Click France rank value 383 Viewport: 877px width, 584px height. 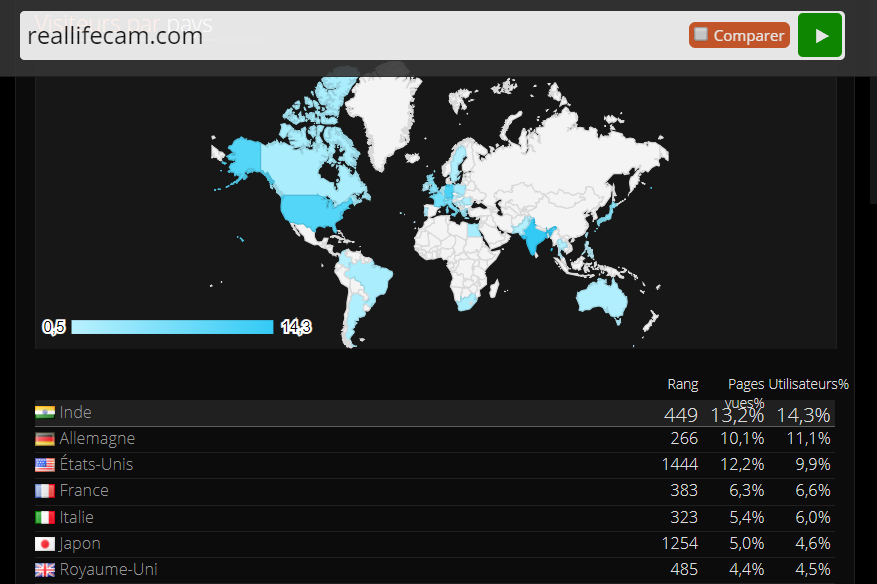click(x=684, y=491)
